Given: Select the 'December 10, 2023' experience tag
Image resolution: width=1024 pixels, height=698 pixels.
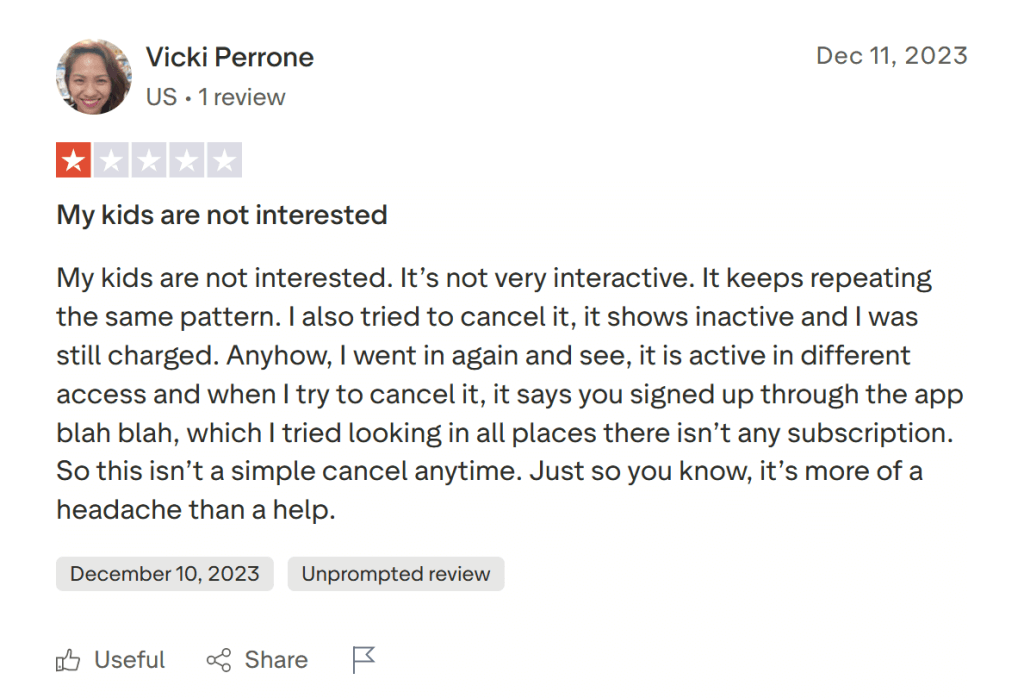Looking at the screenshot, I should (164, 574).
